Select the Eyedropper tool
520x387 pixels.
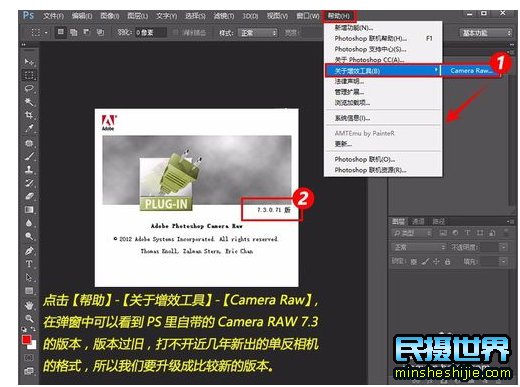pos(29,128)
